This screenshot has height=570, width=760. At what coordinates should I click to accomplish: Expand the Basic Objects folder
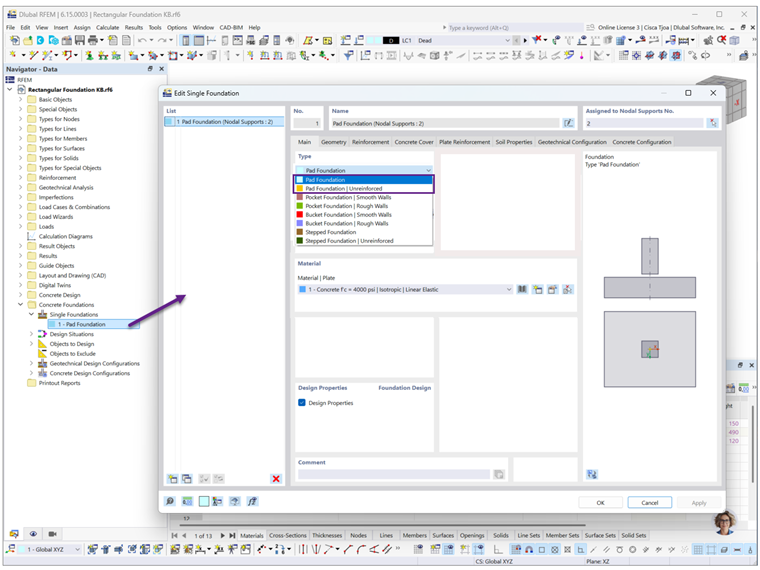click(20, 99)
